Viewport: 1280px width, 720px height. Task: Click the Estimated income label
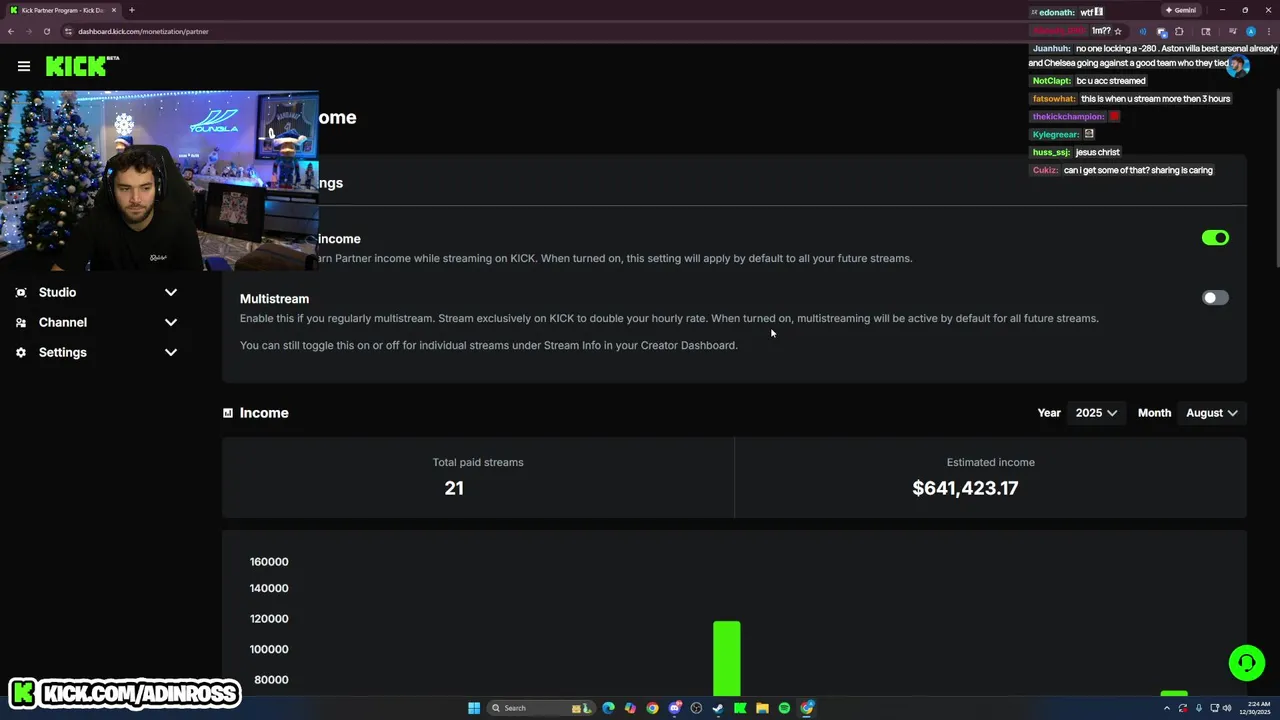991,462
